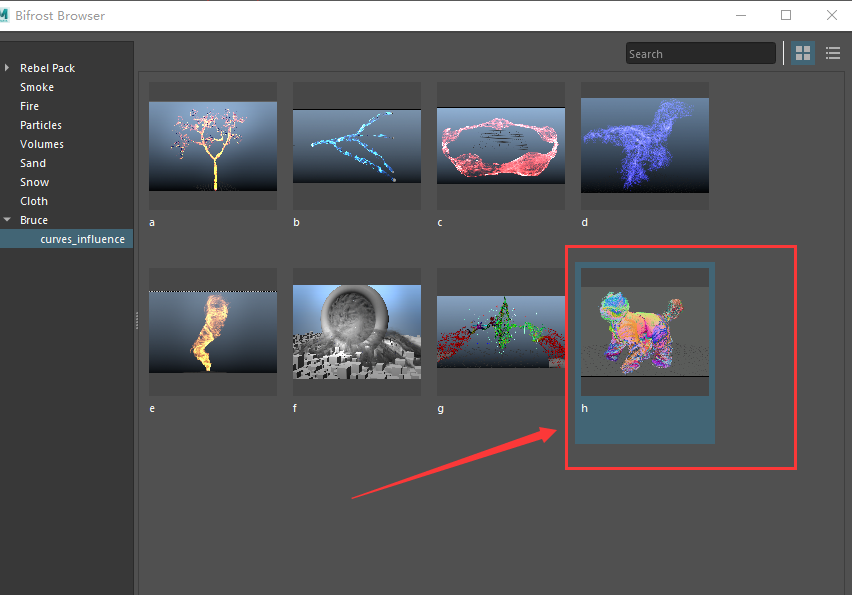
Task: Open the Smoke examples category
Action: [x=37, y=87]
